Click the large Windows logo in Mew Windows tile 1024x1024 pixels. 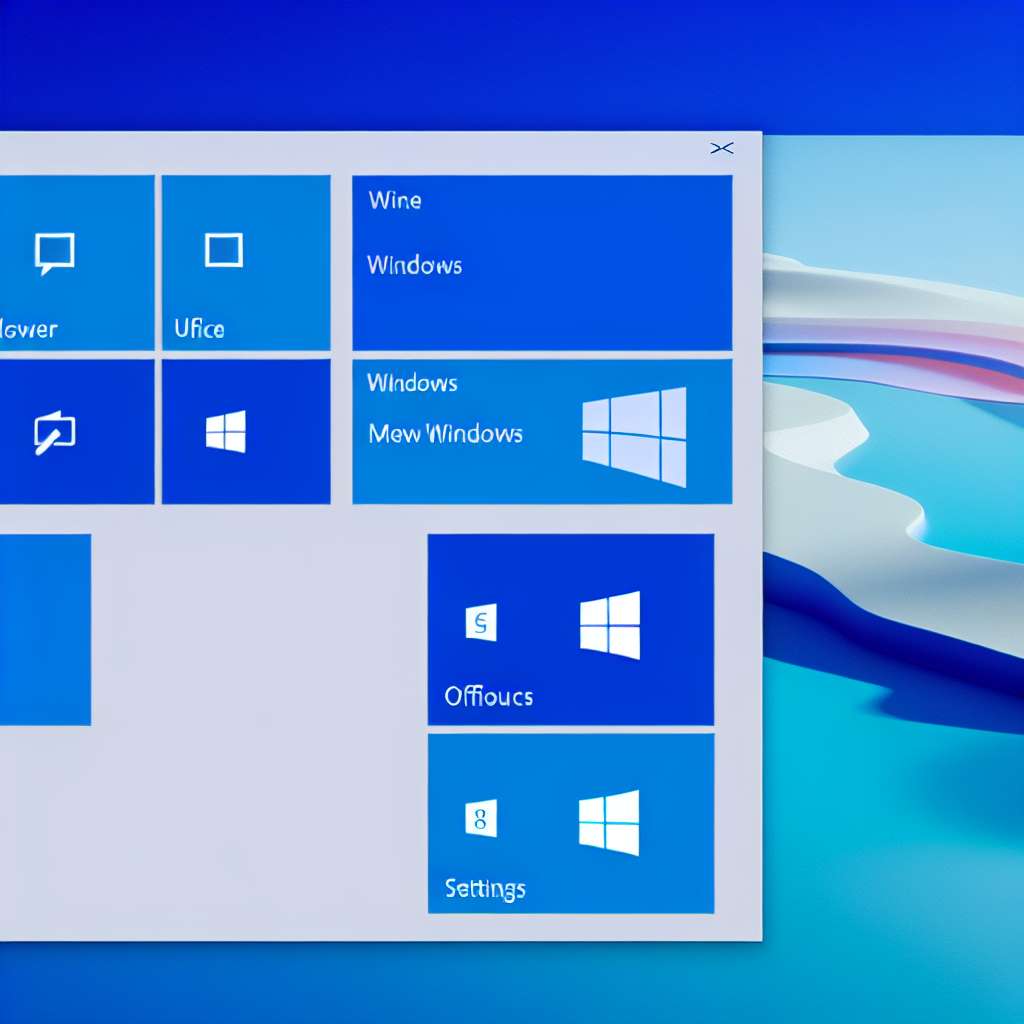[x=634, y=437]
